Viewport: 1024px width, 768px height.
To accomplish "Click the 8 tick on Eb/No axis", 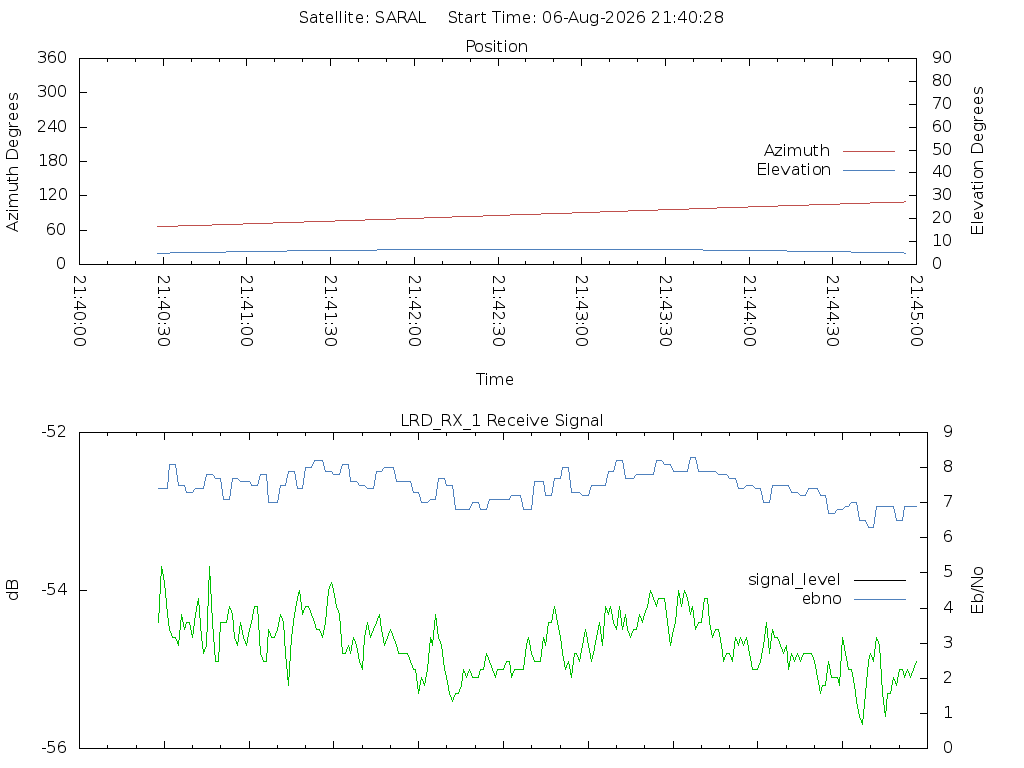I will (x=948, y=467).
